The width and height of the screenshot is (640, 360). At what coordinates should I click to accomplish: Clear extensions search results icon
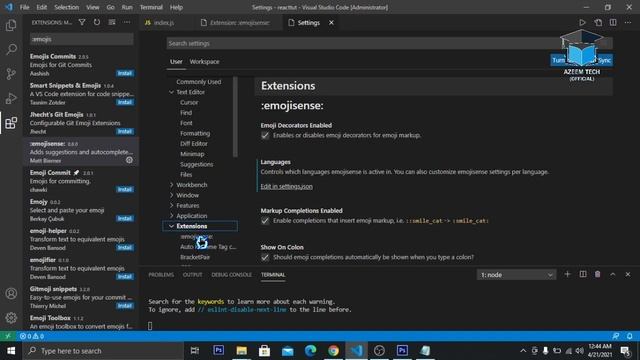(112, 22)
